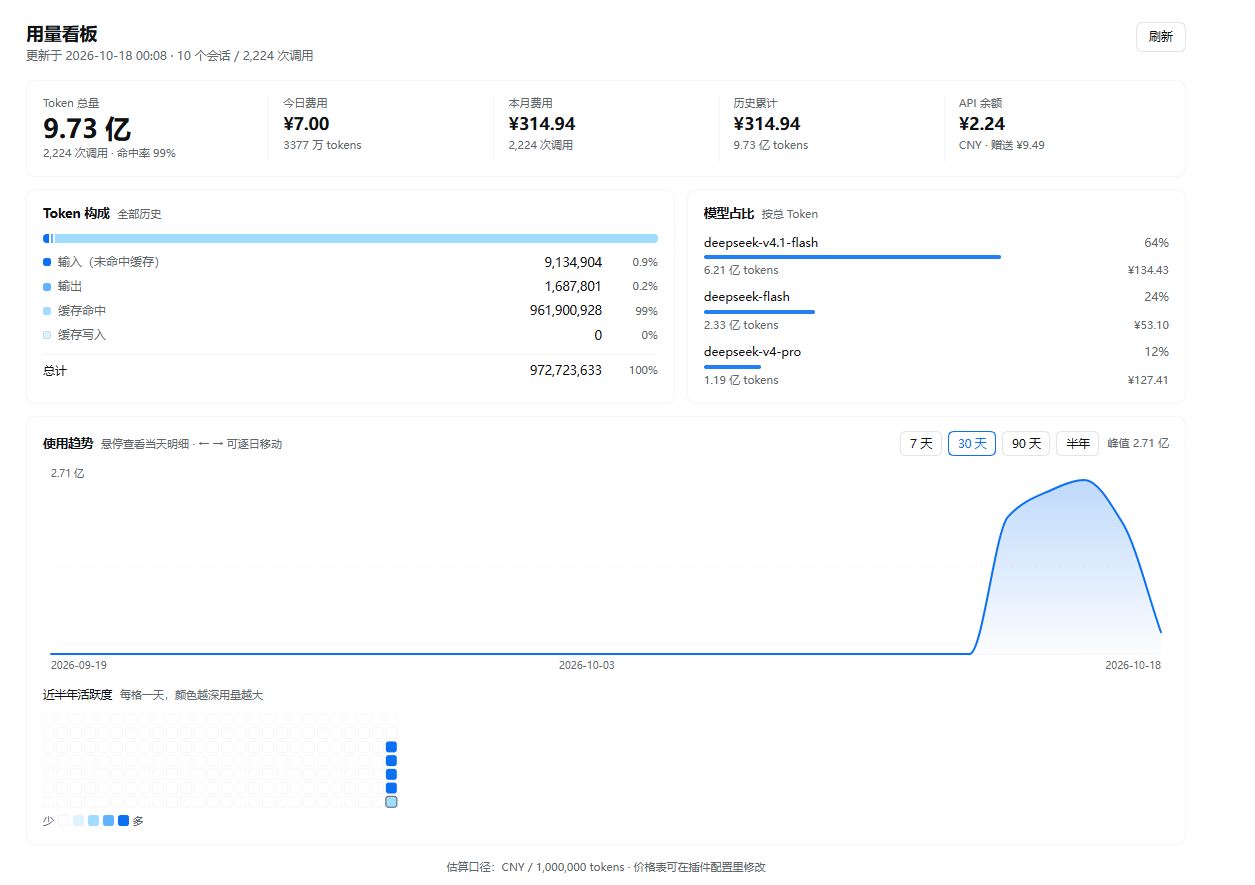Click the 24% share value
This screenshot has height=885, width=1255.
click(1156, 297)
